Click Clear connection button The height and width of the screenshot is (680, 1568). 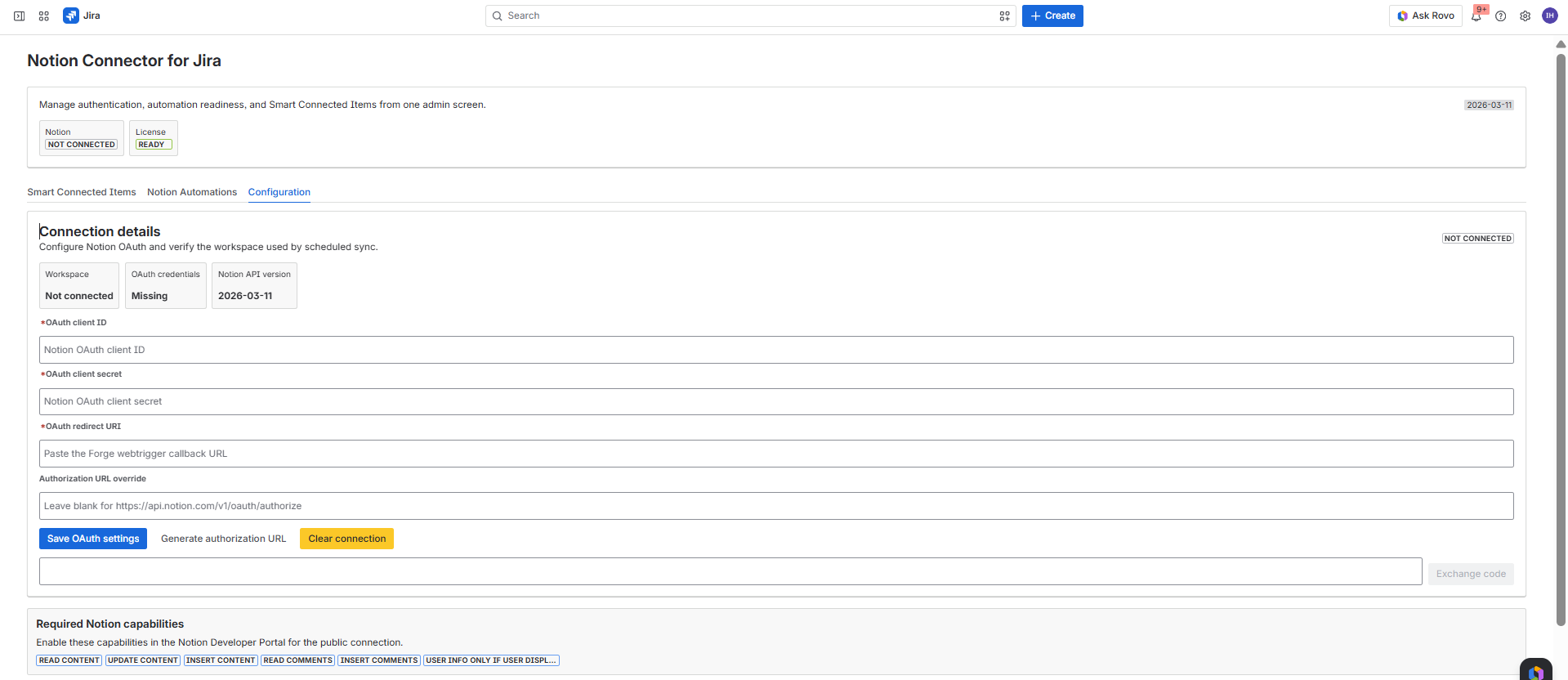(347, 539)
